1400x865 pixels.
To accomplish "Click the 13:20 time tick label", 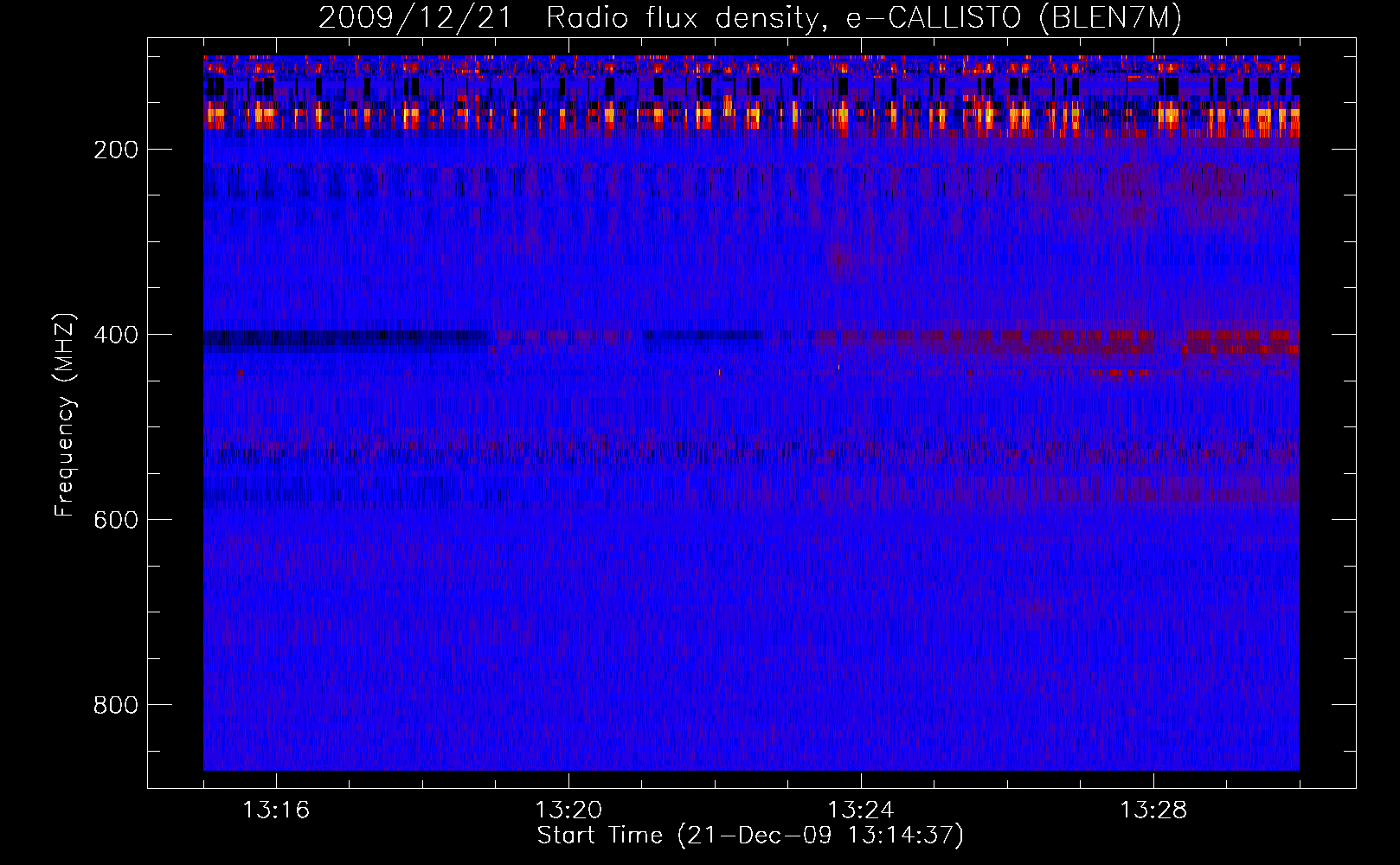I will click(568, 811).
